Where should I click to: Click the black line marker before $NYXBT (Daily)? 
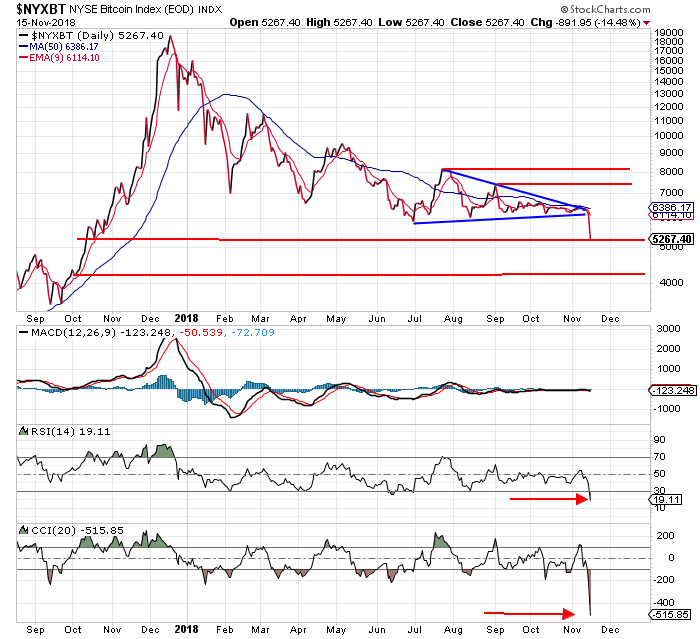coord(24,35)
